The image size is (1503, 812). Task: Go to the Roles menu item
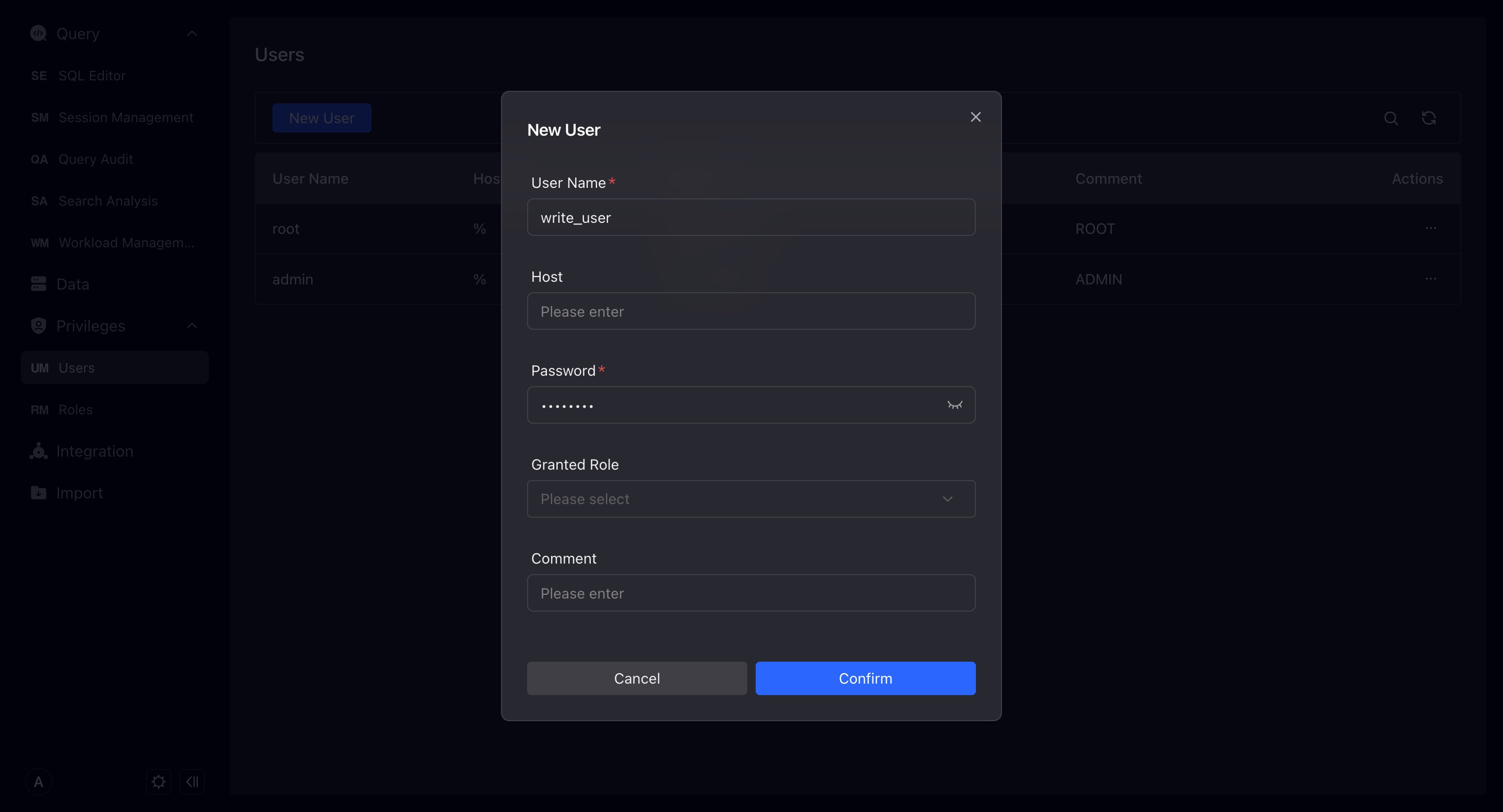click(x=75, y=410)
